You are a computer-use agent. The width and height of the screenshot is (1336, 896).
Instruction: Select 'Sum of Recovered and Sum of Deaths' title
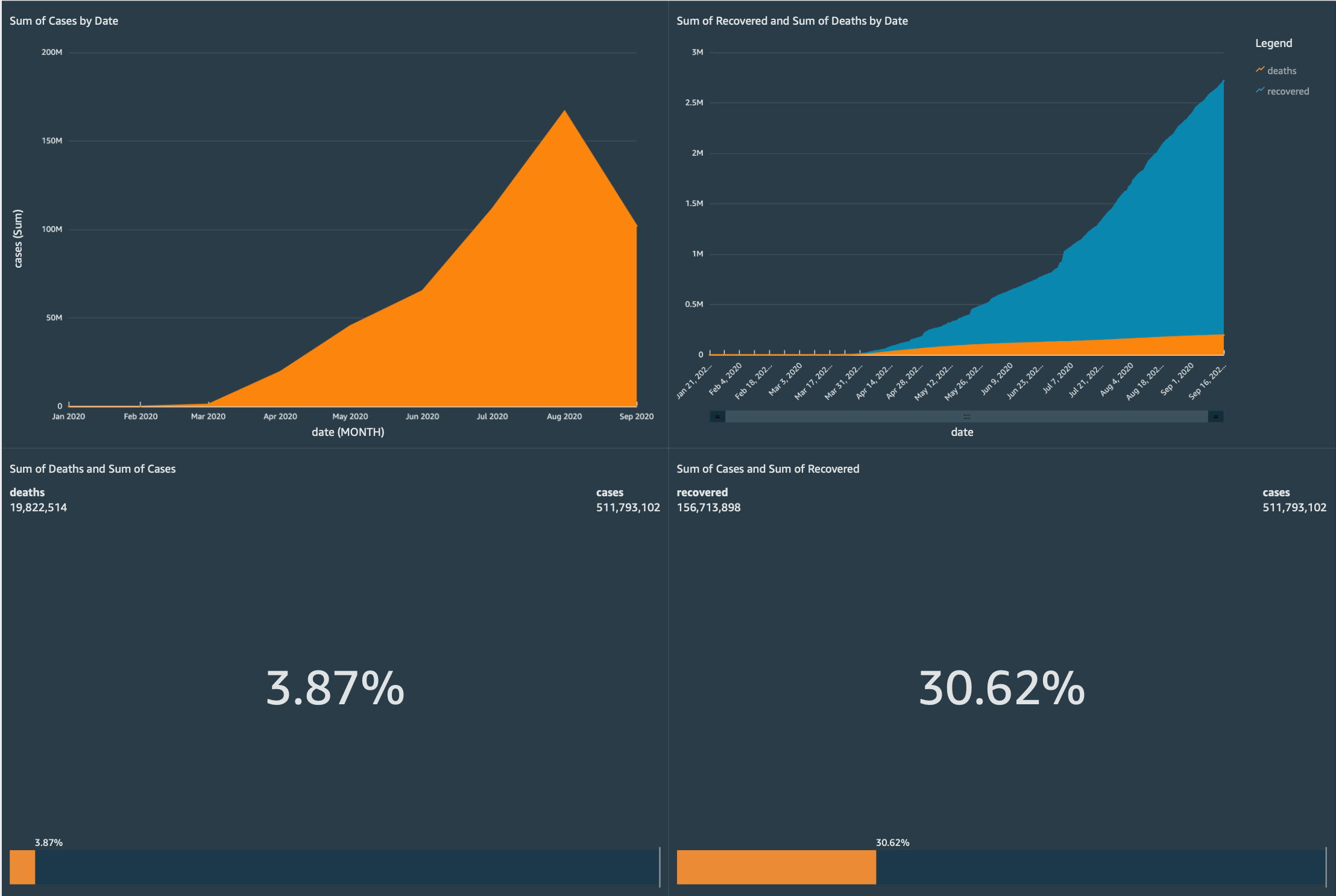pos(792,21)
